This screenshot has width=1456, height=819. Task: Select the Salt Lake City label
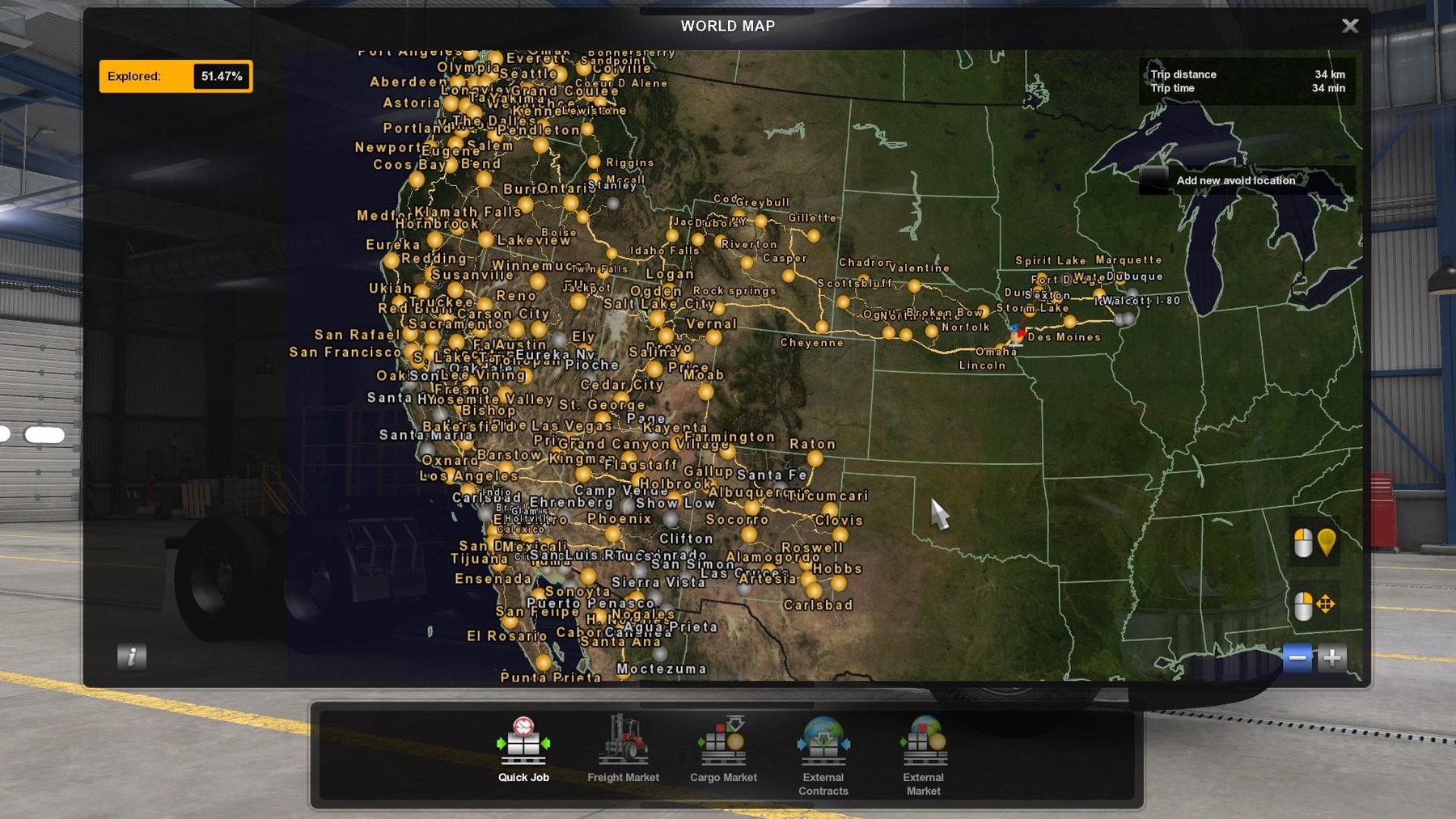659,304
